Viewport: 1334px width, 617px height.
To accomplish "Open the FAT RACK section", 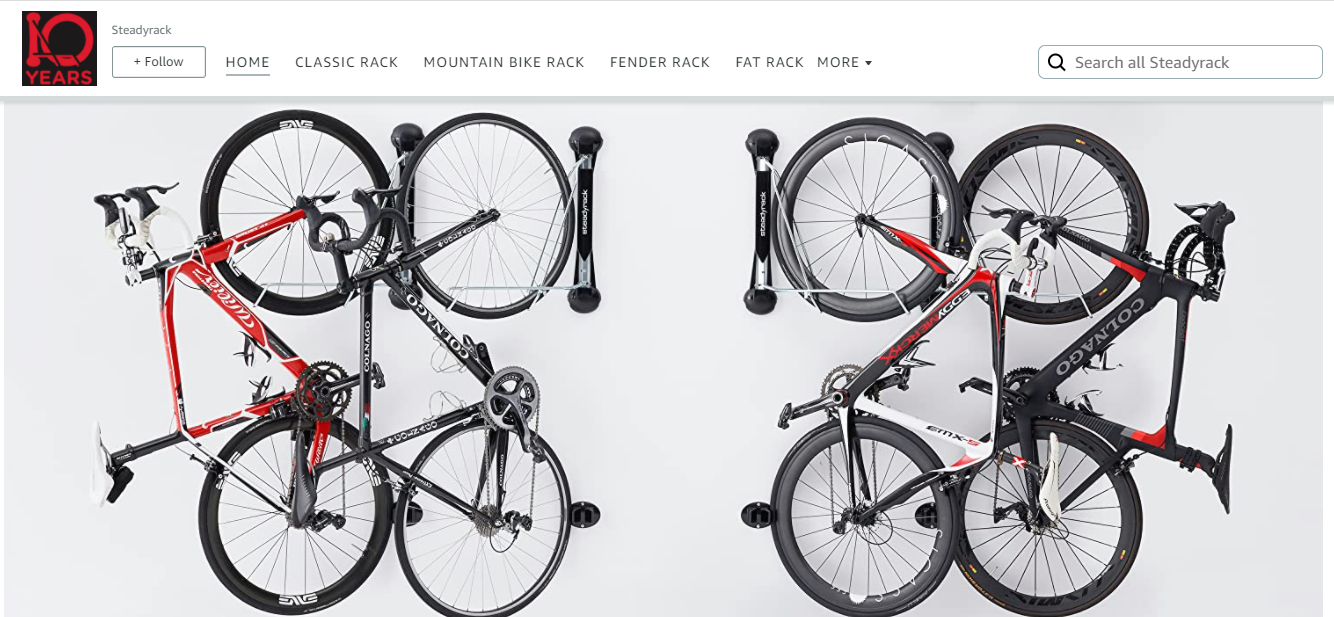I will coord(769,62).
